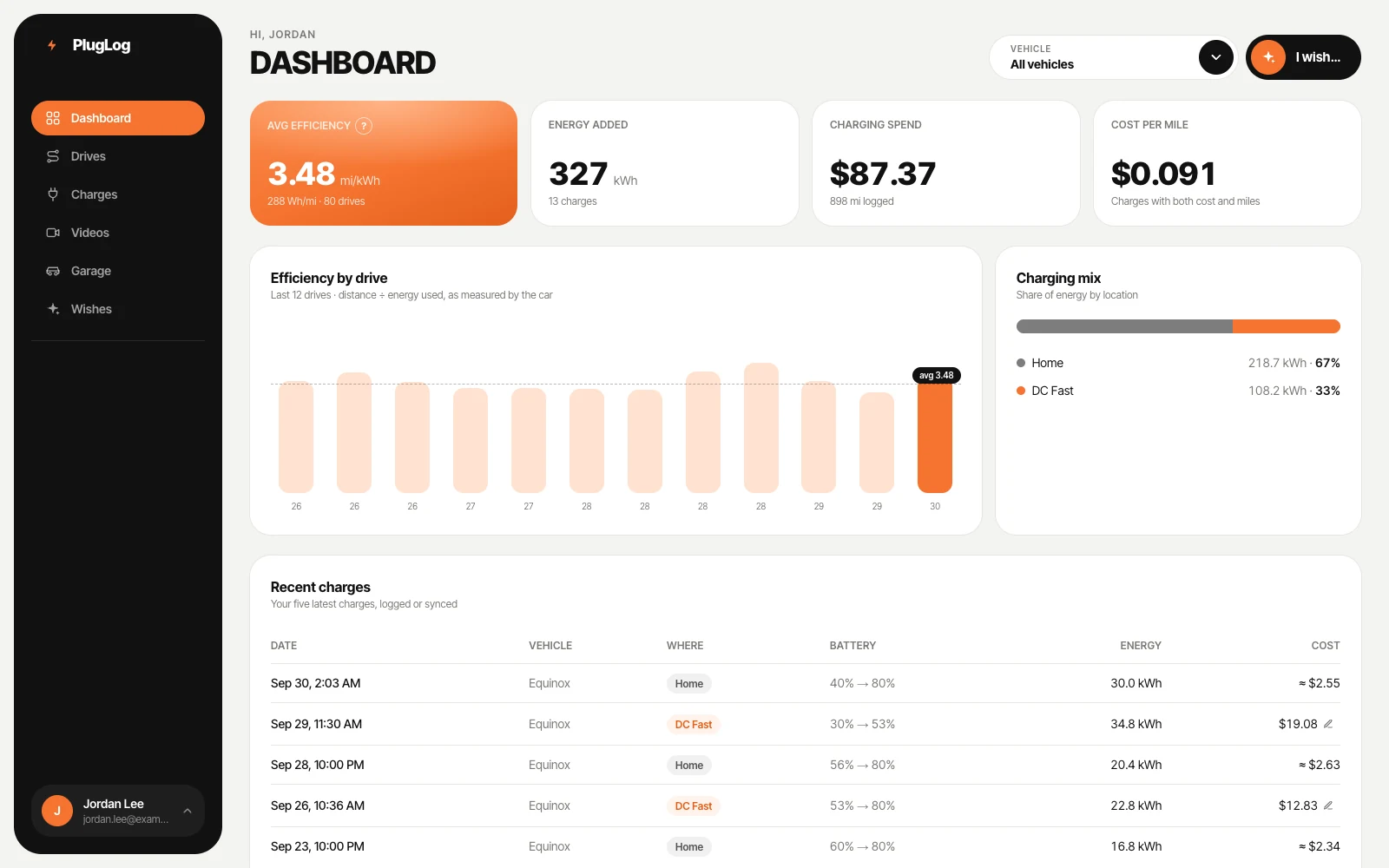Select Wishes in the sidebar

[x=118, y=309]
